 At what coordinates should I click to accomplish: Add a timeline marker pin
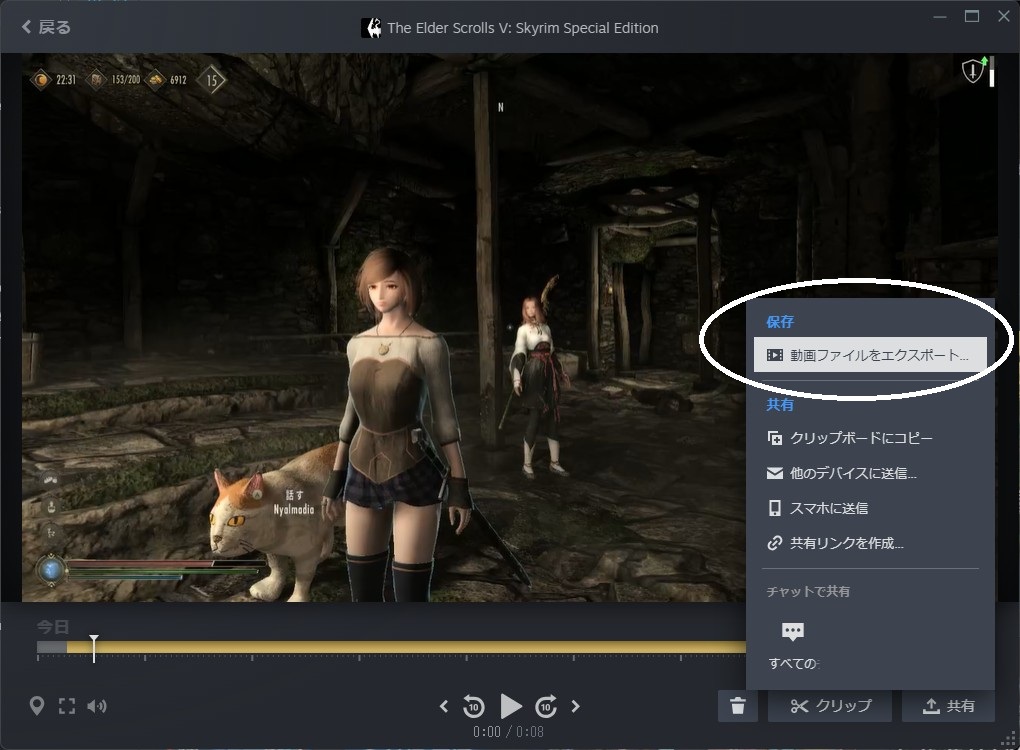point(37,706)
